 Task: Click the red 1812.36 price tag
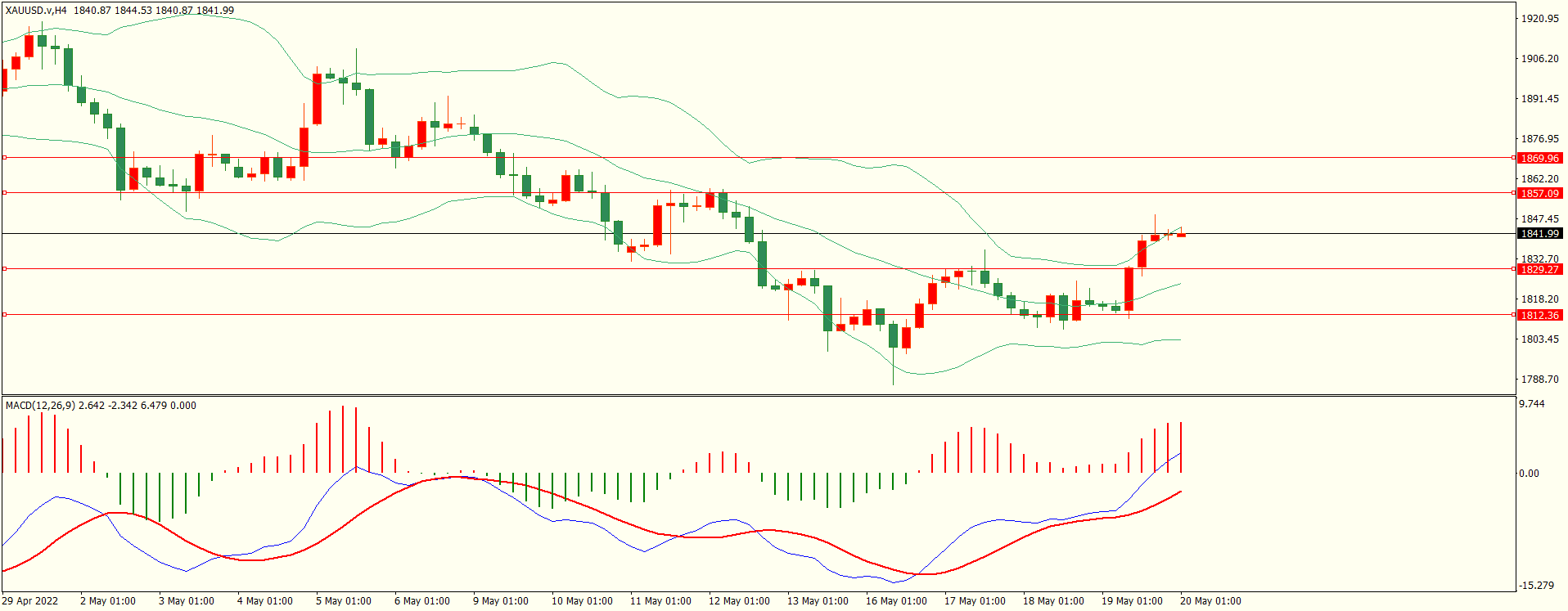pyautogui.click(x=1539, y=315)
